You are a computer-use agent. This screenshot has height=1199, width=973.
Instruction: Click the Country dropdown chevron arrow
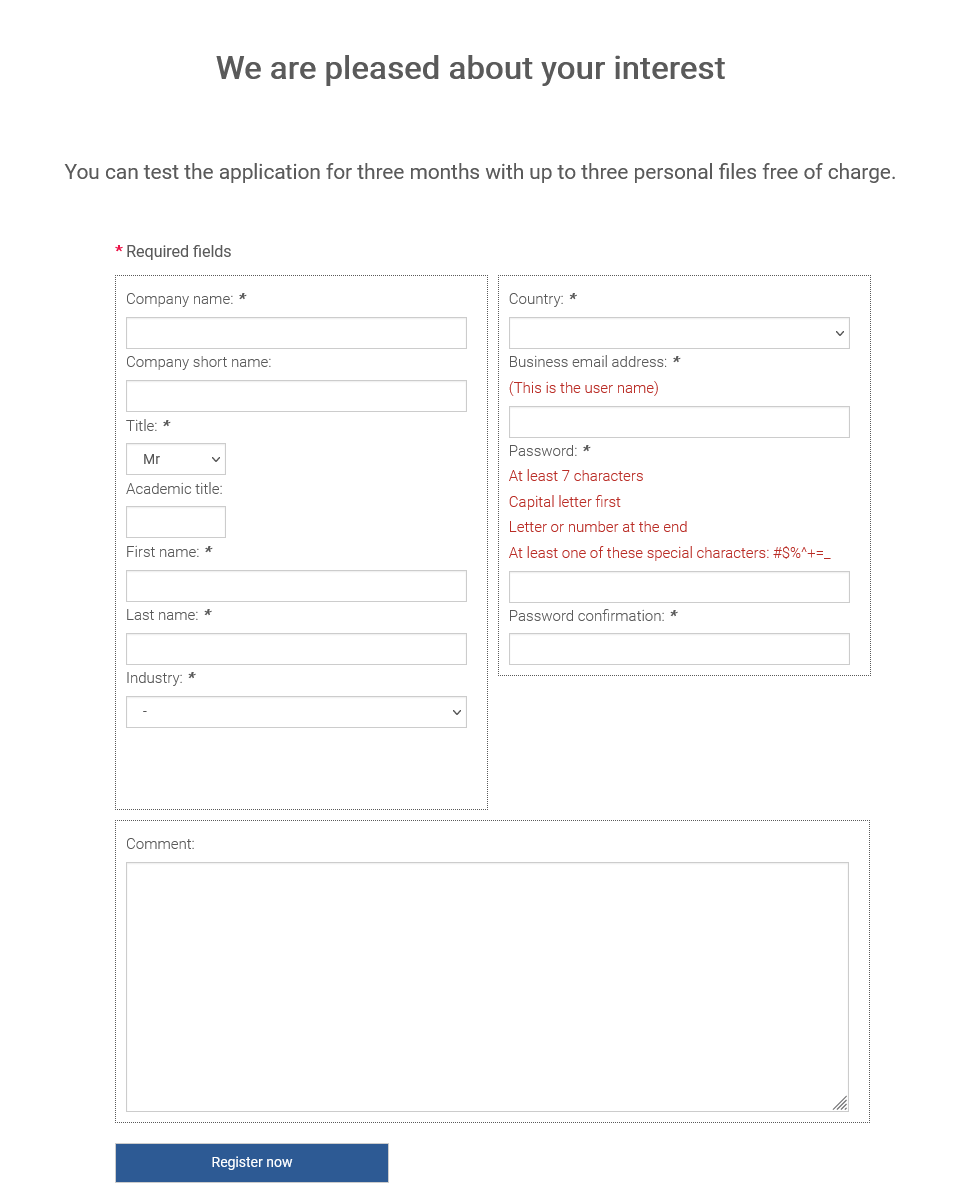(840, 333)
